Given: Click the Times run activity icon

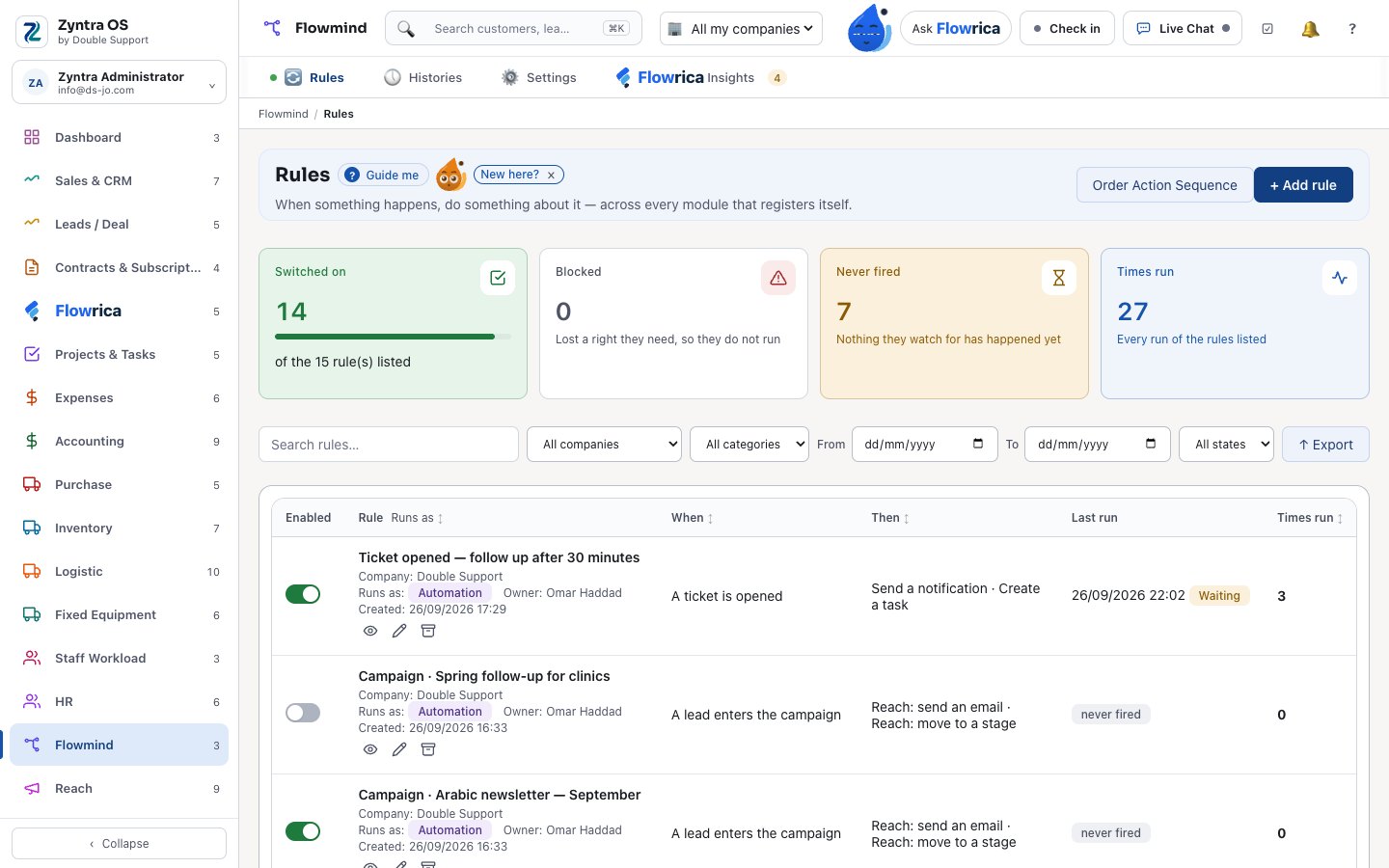Looking at the screenshot, I should [1340, 278].
